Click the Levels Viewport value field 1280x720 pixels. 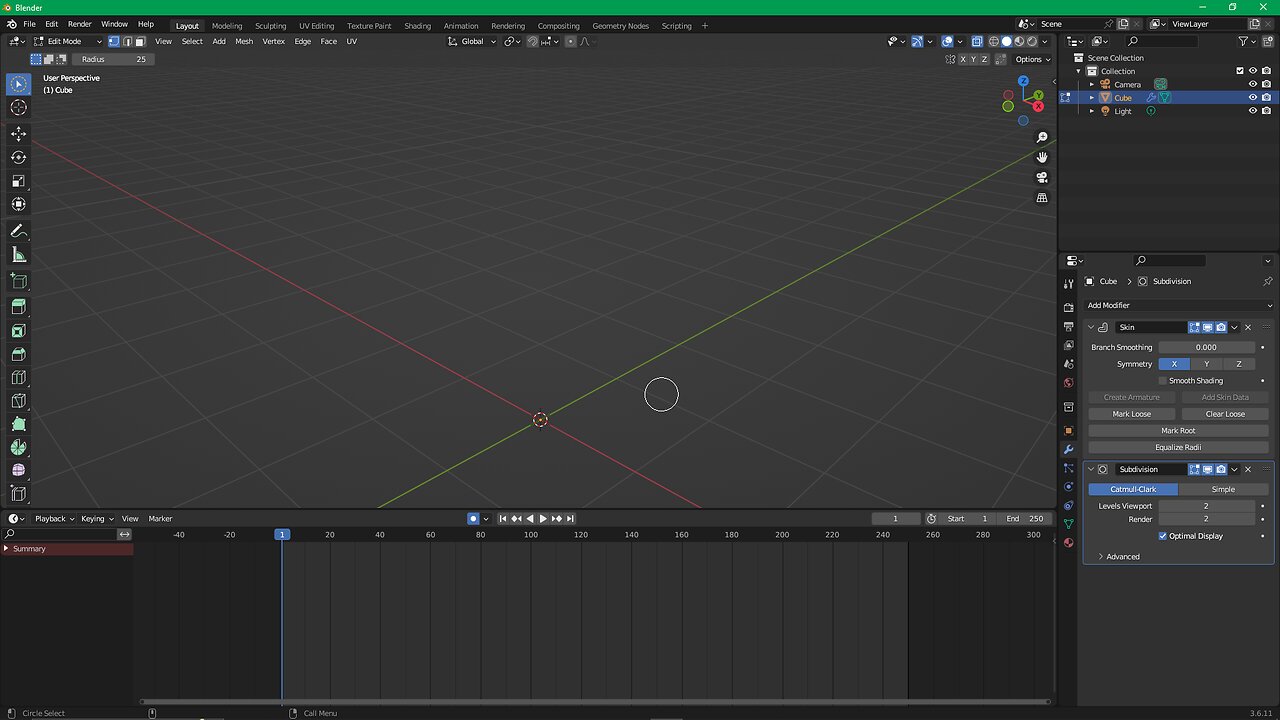[x=1206, y=506]
